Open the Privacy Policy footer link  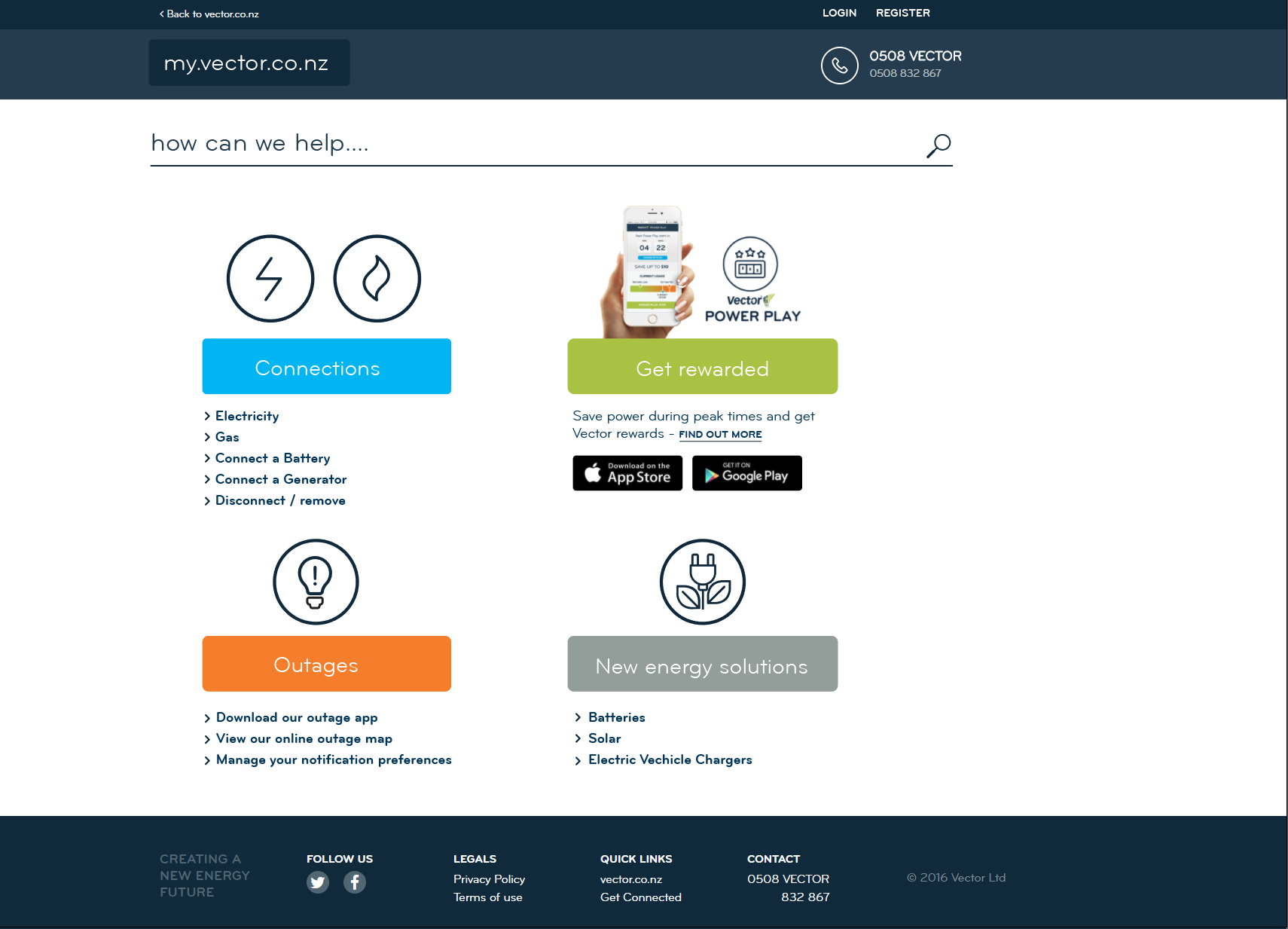point(489,879)
